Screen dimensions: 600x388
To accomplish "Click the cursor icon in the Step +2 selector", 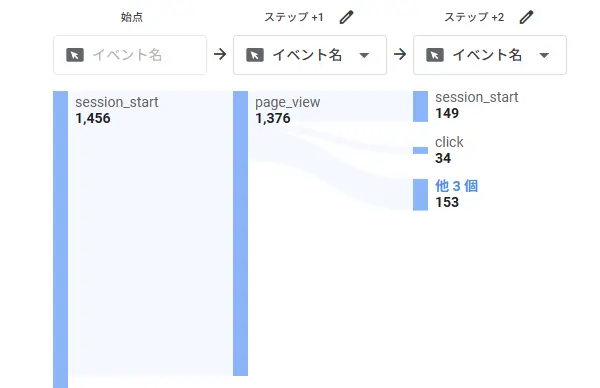I will tap(435, 55).
